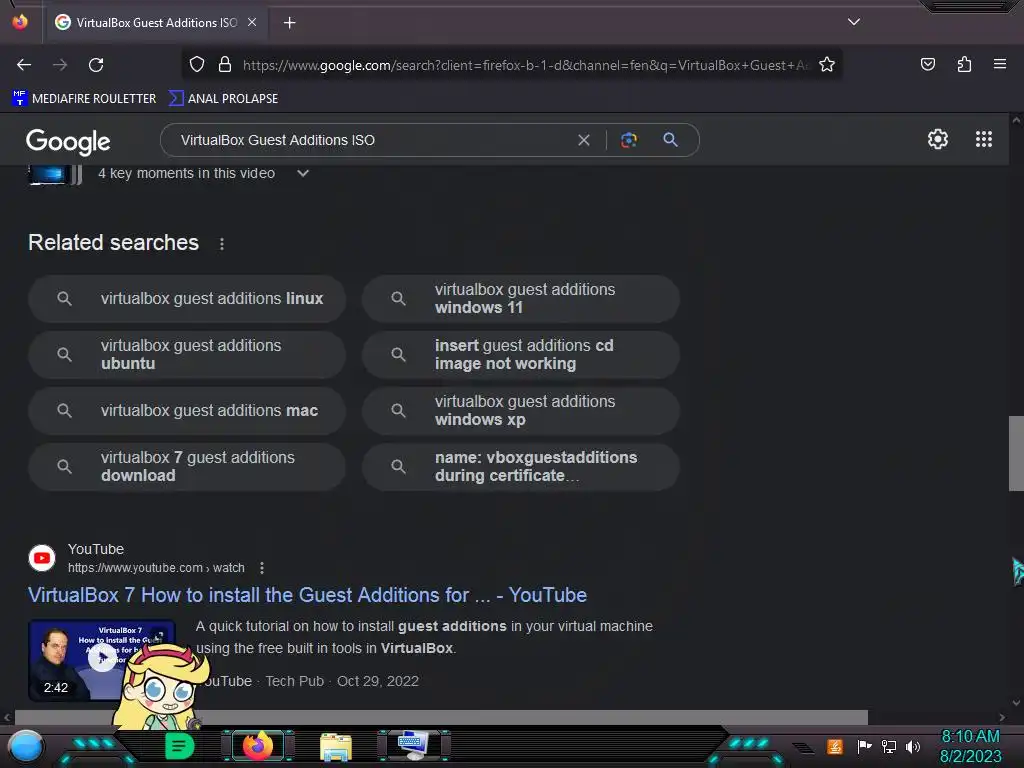The image size is (1024, 768).
Task: Search virtualbox guest additions windows 11
Action: [520, 298]
